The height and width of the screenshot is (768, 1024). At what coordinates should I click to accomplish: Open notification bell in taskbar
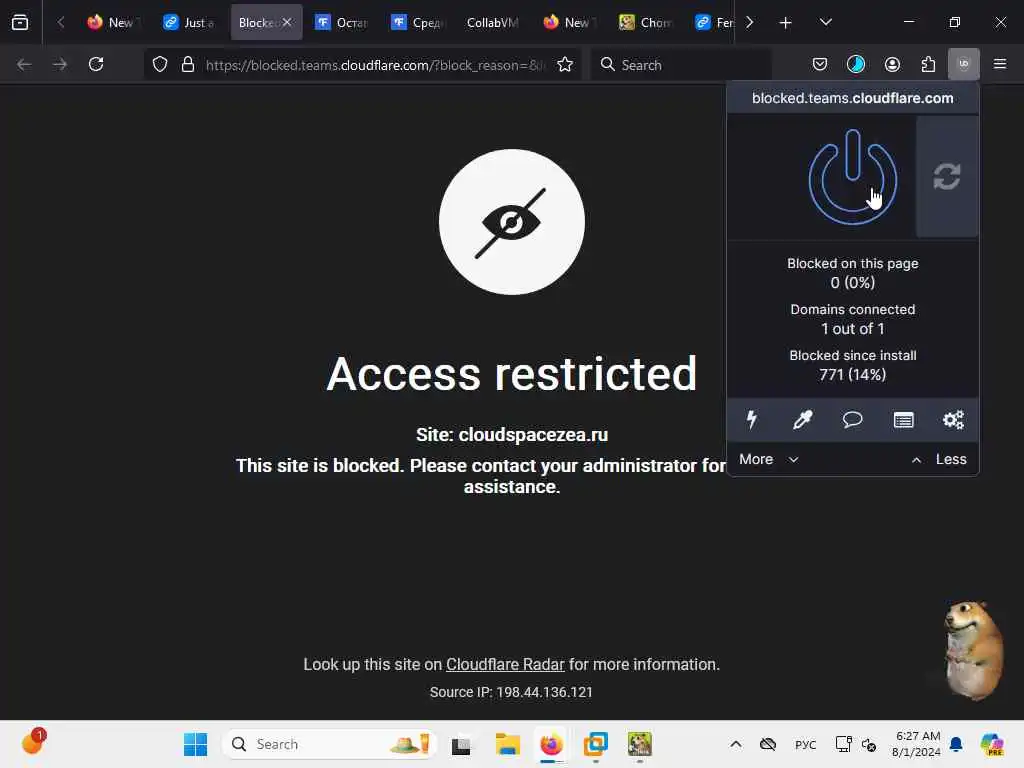click(x=956, y=744)
